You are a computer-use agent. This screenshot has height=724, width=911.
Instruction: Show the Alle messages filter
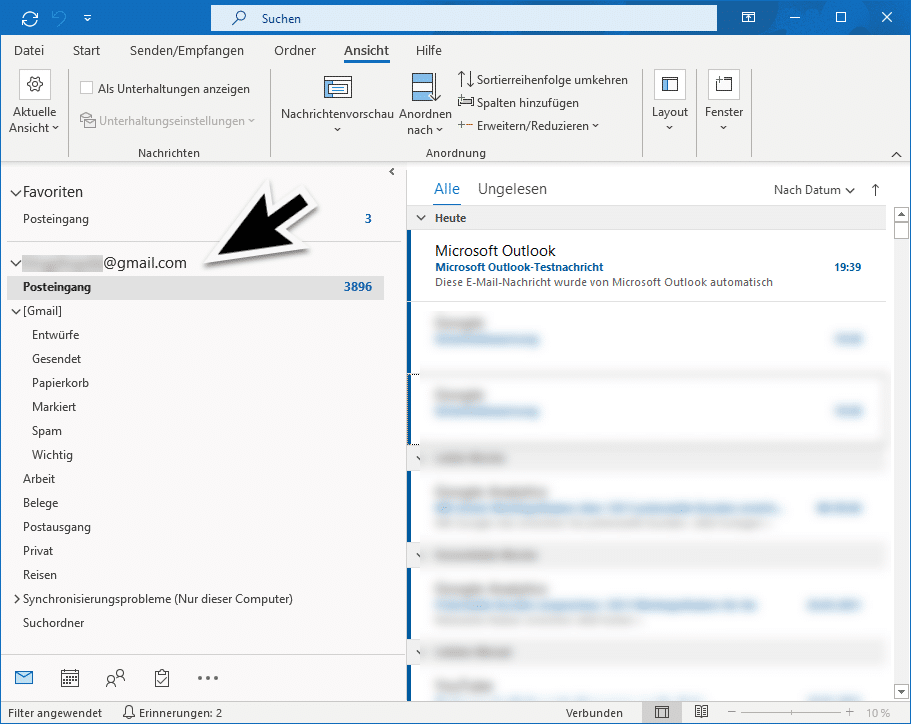click(447, 189)
